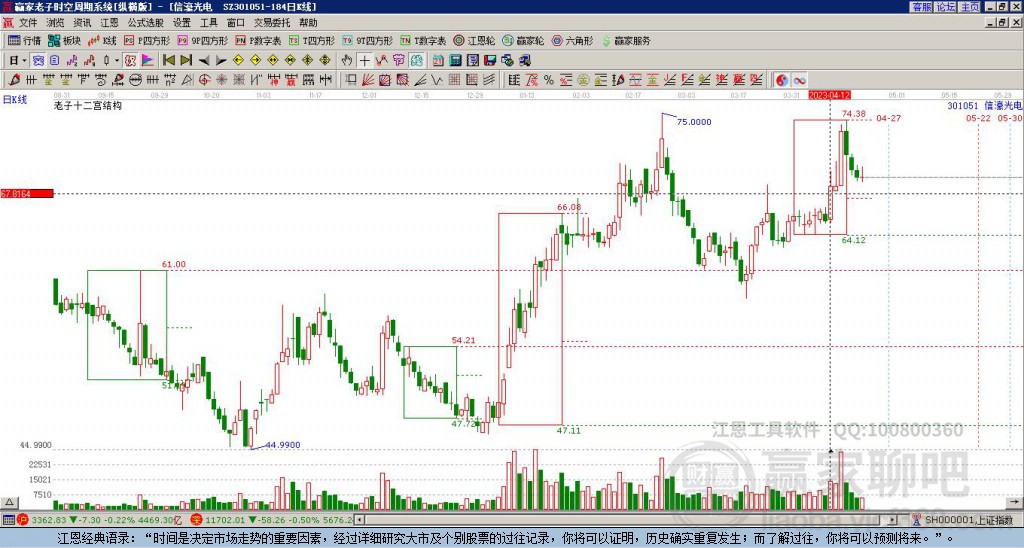The image size is (1024, 548).
Task: Click the 05-22 forecast date label
Action: [978, 118]
